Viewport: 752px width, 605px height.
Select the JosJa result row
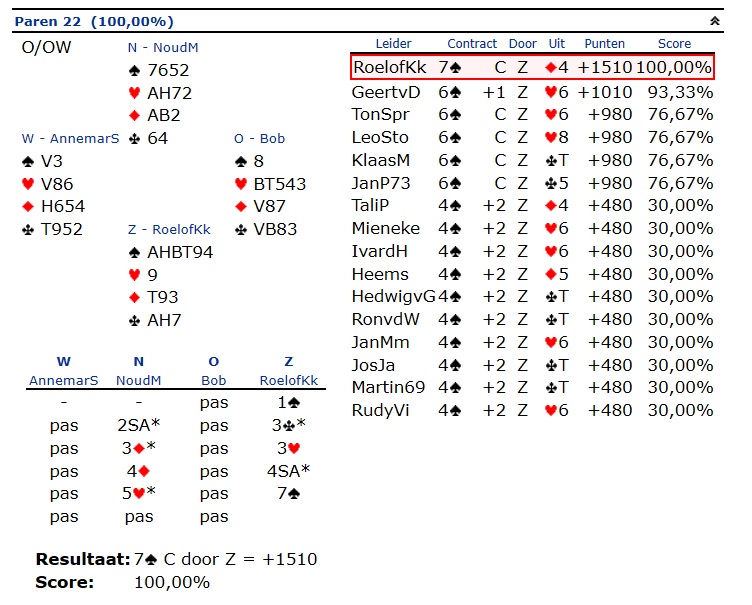point(532,365)
